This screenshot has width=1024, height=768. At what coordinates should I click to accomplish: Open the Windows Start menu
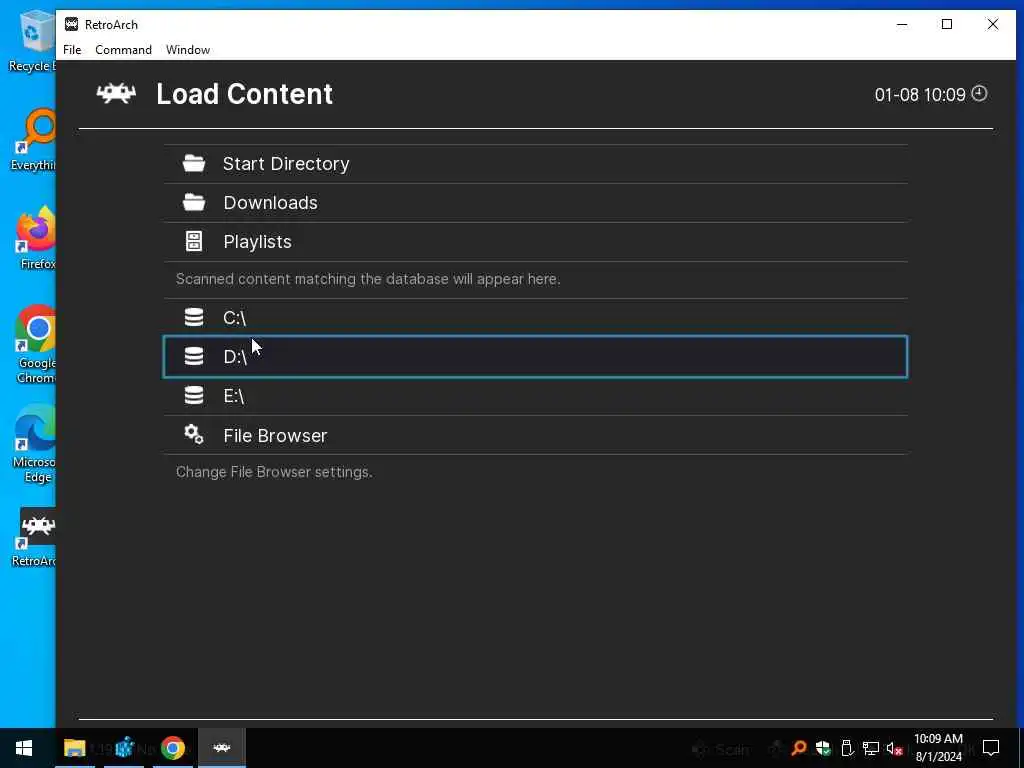click(x=24, y=748)
